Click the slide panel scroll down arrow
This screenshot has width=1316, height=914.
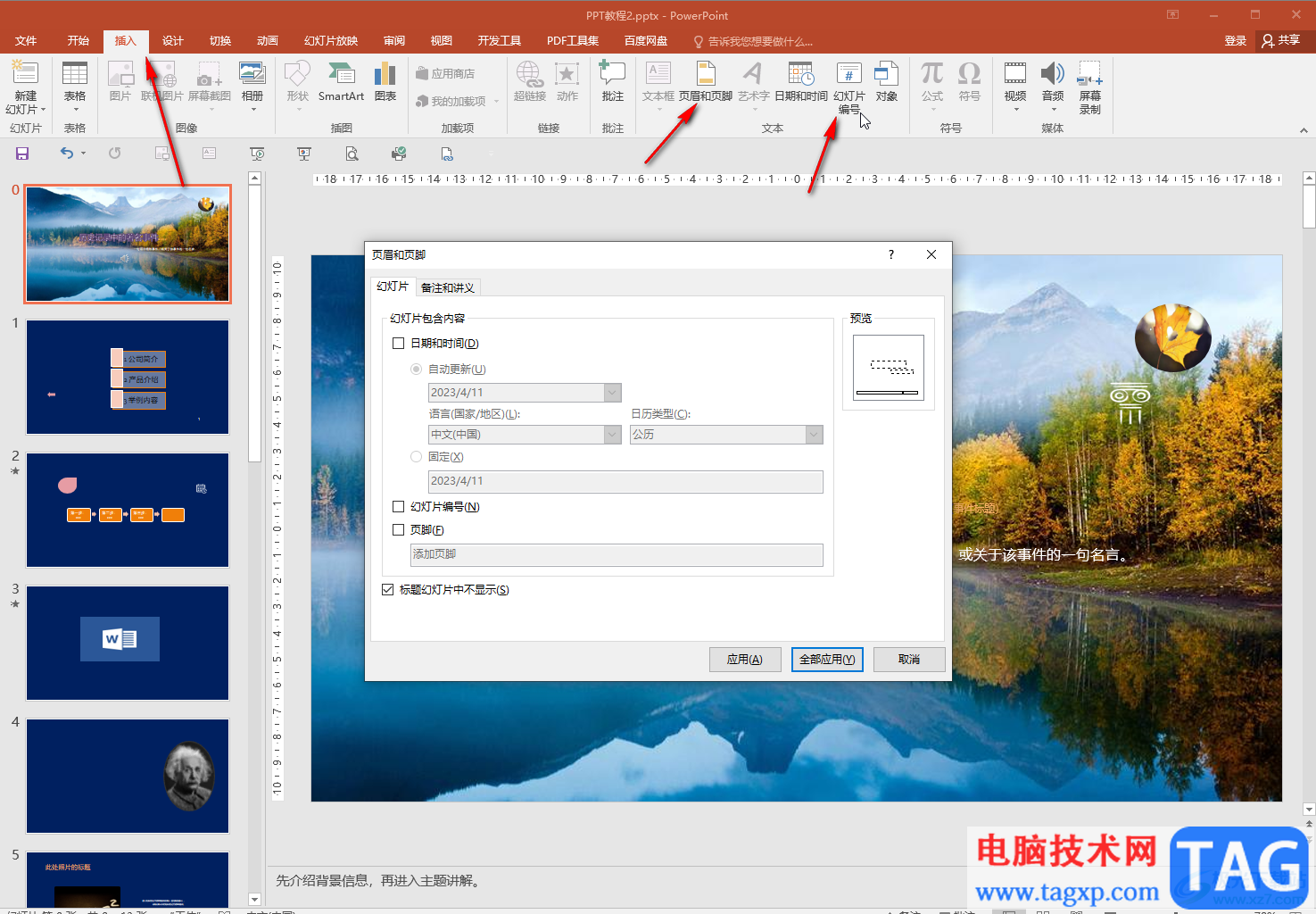pos(254,899)
